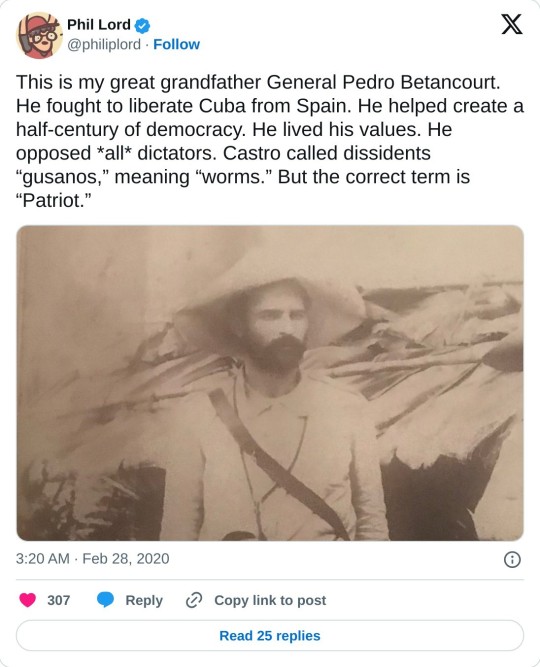Open Read 25 replies button
This screenshot has height=667, width=540.
click(270, 636)
